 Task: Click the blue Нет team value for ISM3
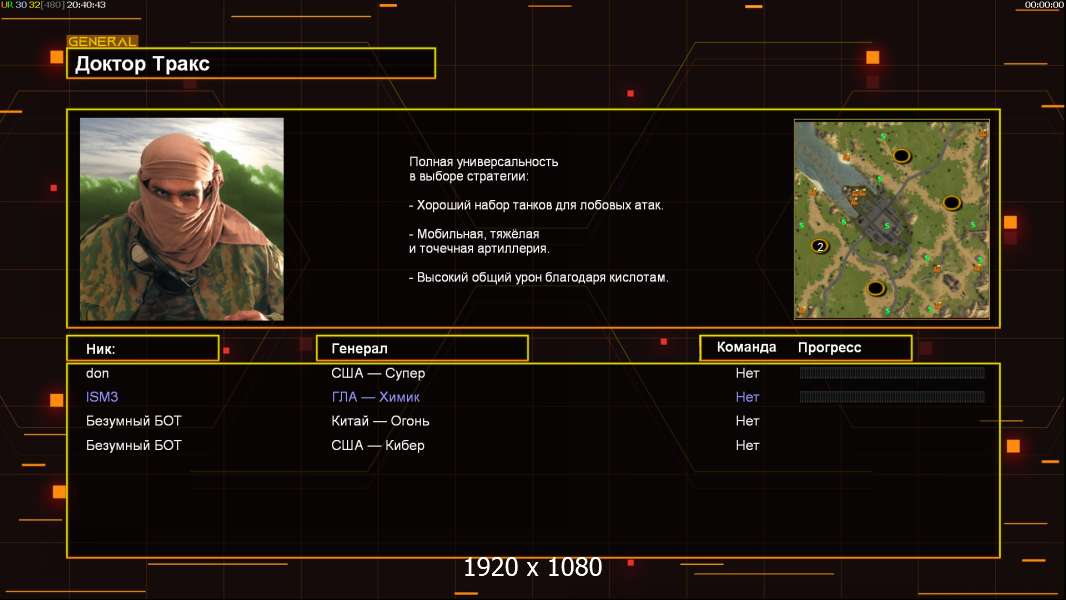click(747, 397)
